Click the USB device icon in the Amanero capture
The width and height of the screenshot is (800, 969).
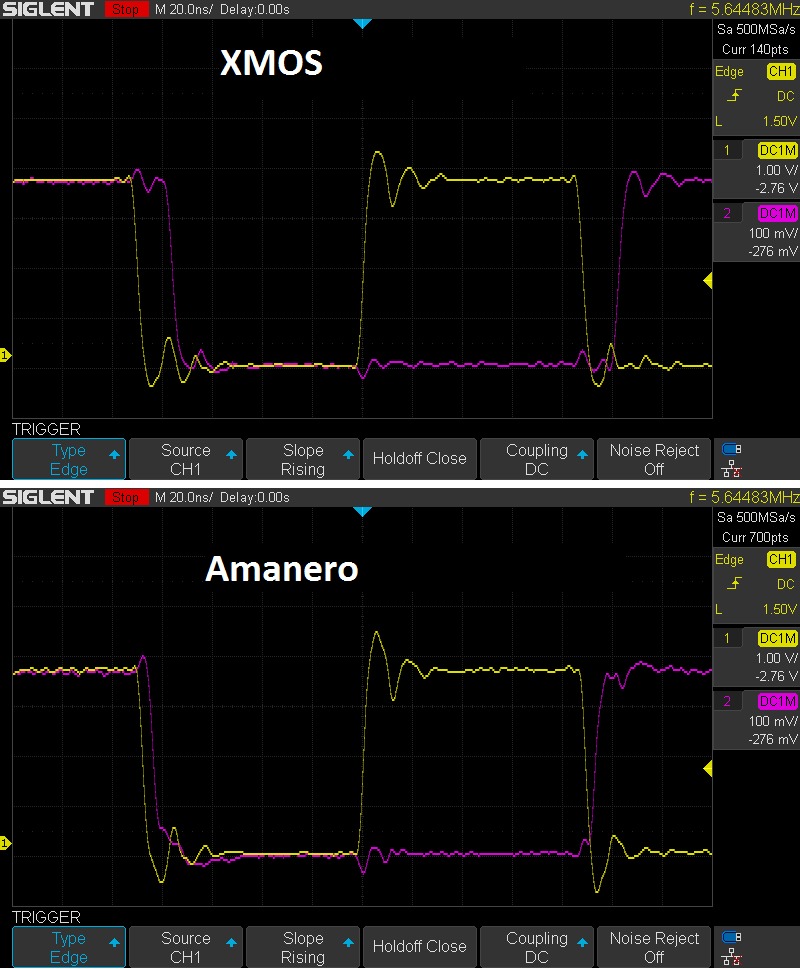pyautogui.click(x=731, y=937)
